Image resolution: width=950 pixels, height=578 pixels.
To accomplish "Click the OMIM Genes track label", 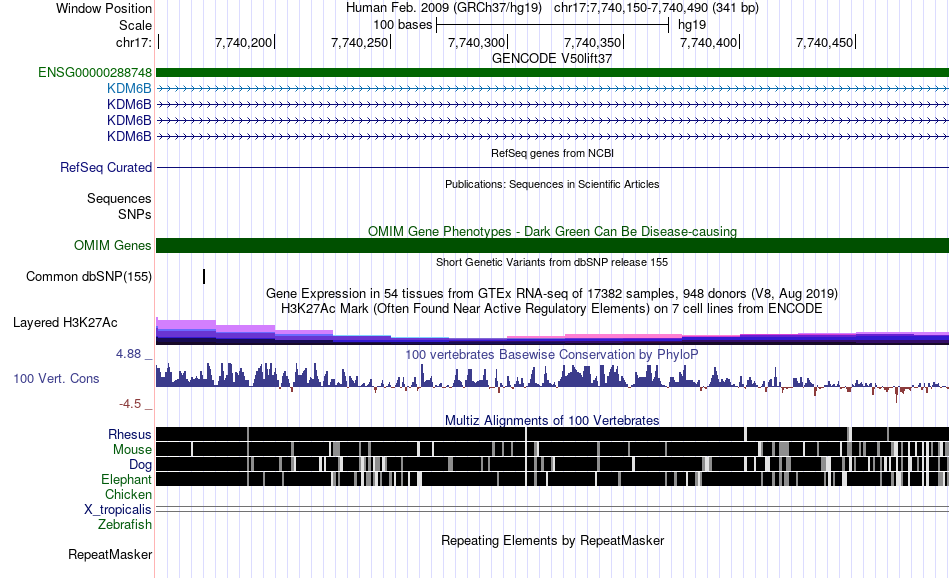I will pos(113,245).
